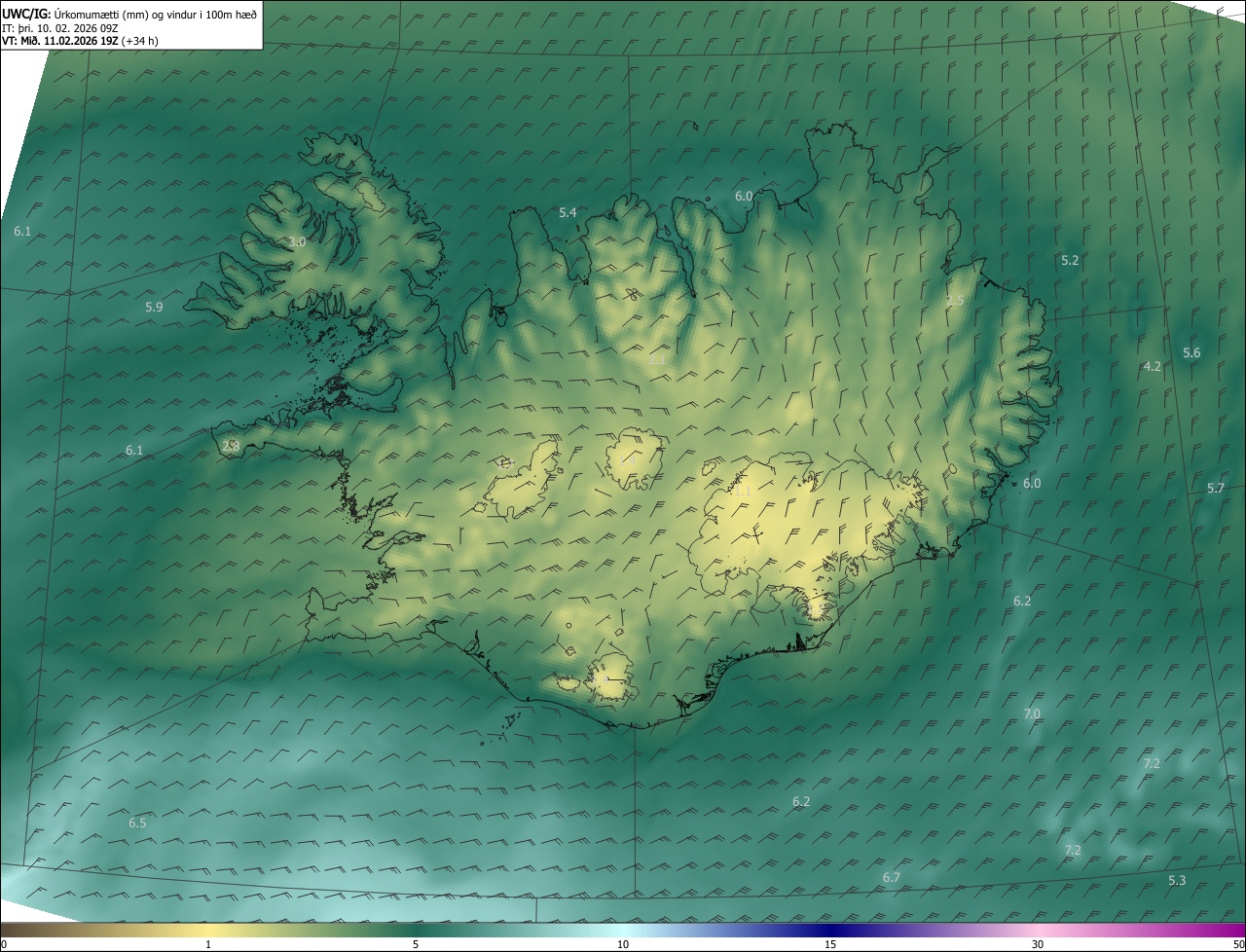Click the 6.7 value on the map

[x=891, y=877]
